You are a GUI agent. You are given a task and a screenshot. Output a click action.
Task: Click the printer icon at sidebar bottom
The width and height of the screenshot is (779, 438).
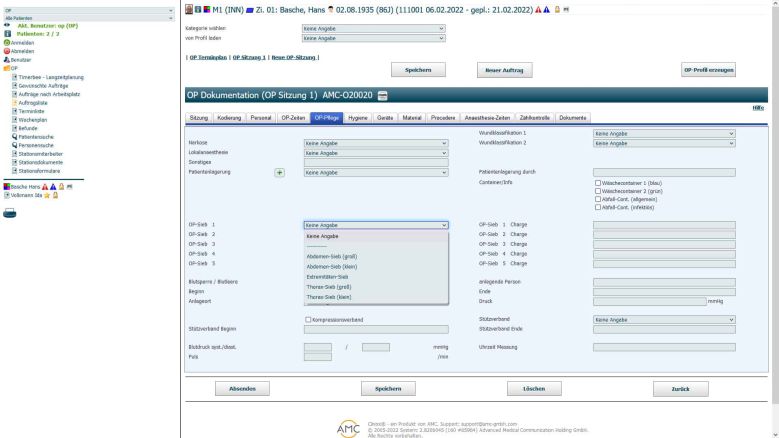point(10,198)
